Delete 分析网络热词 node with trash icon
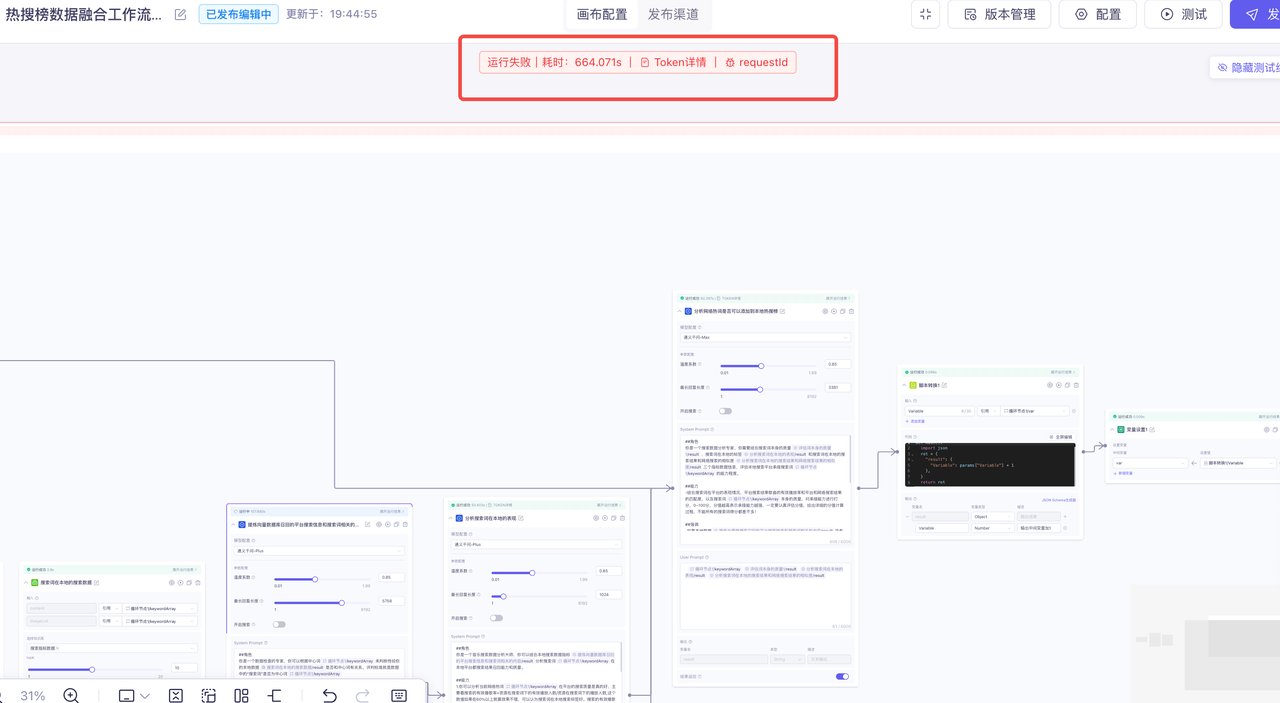Viewport: 1280px width, 703px height. [x=852, y=311]
